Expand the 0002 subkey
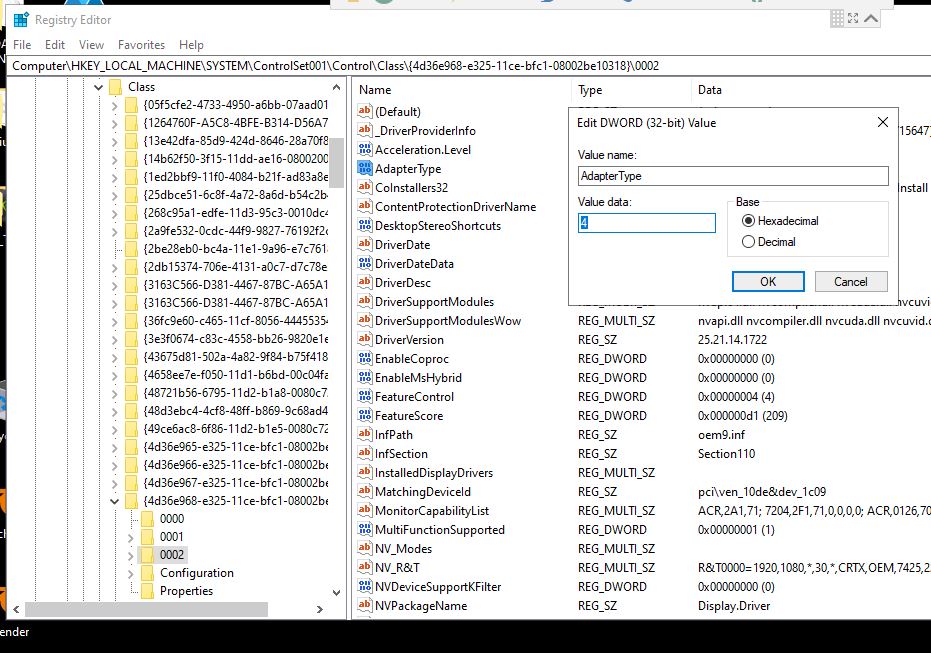The height and width of the screenshot is (653, 931). point(131,556)
